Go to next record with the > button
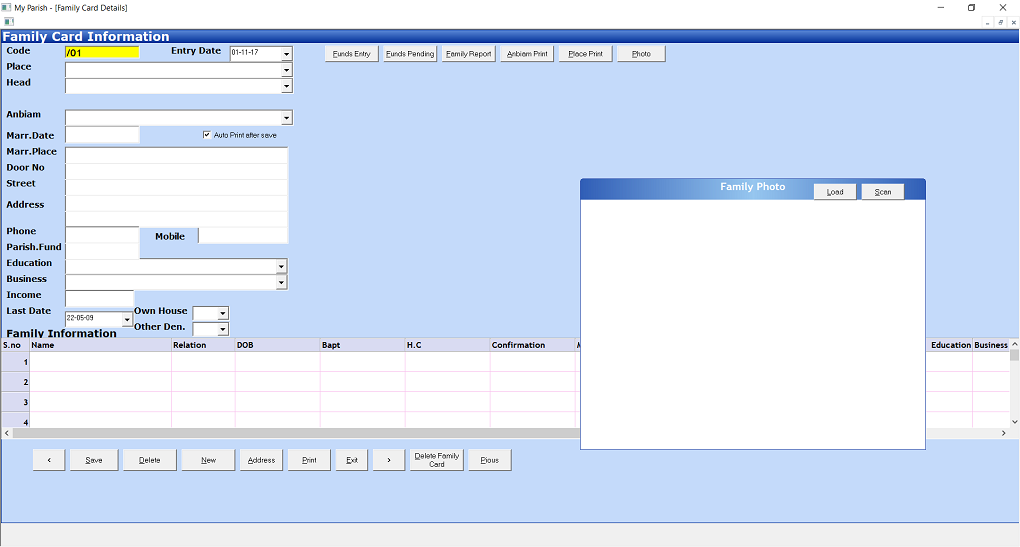Viewport: 1020px width, 547px height. pyautogui.click(x=389, y=460)
